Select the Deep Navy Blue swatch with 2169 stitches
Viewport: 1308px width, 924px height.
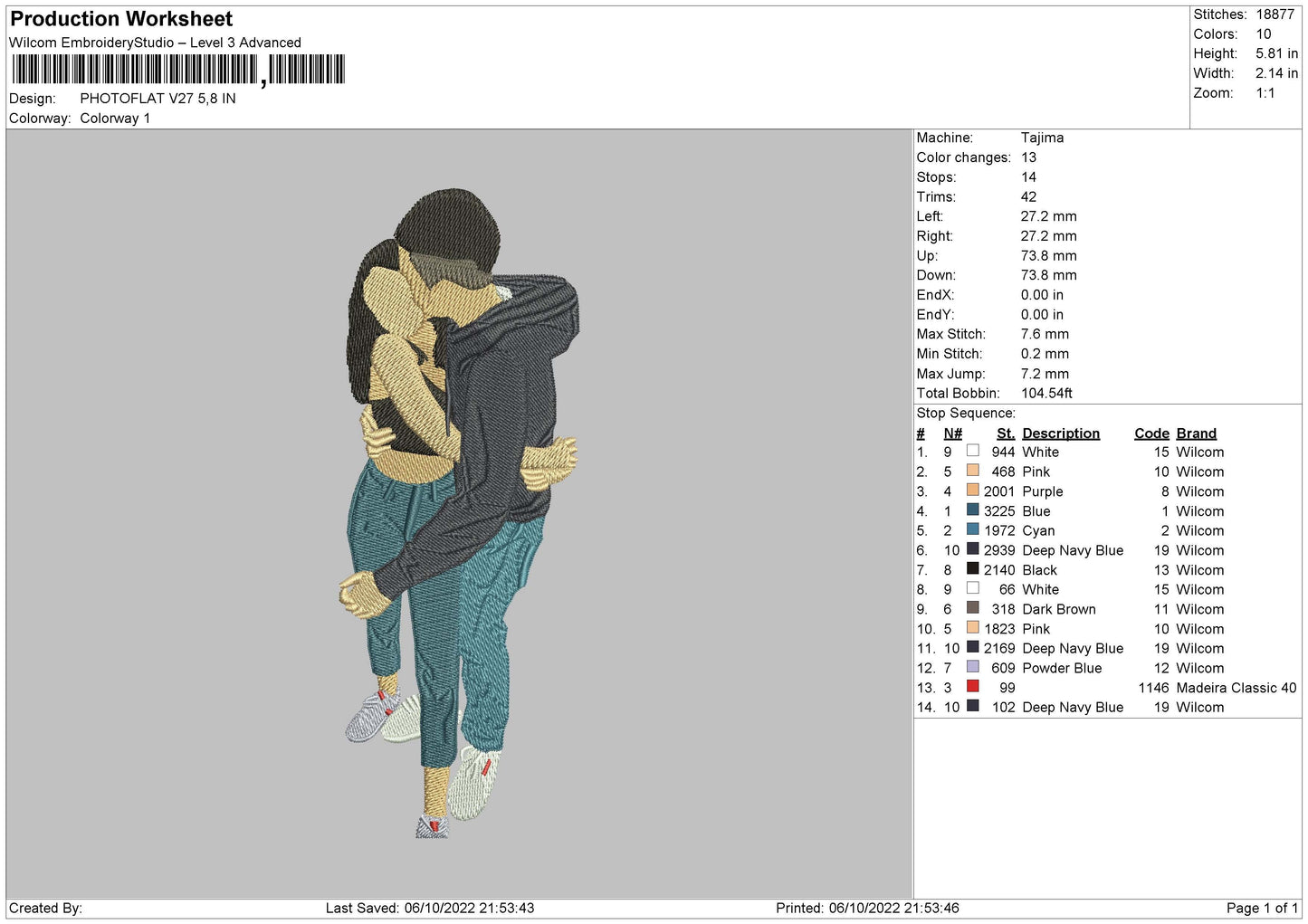[972, 648]
